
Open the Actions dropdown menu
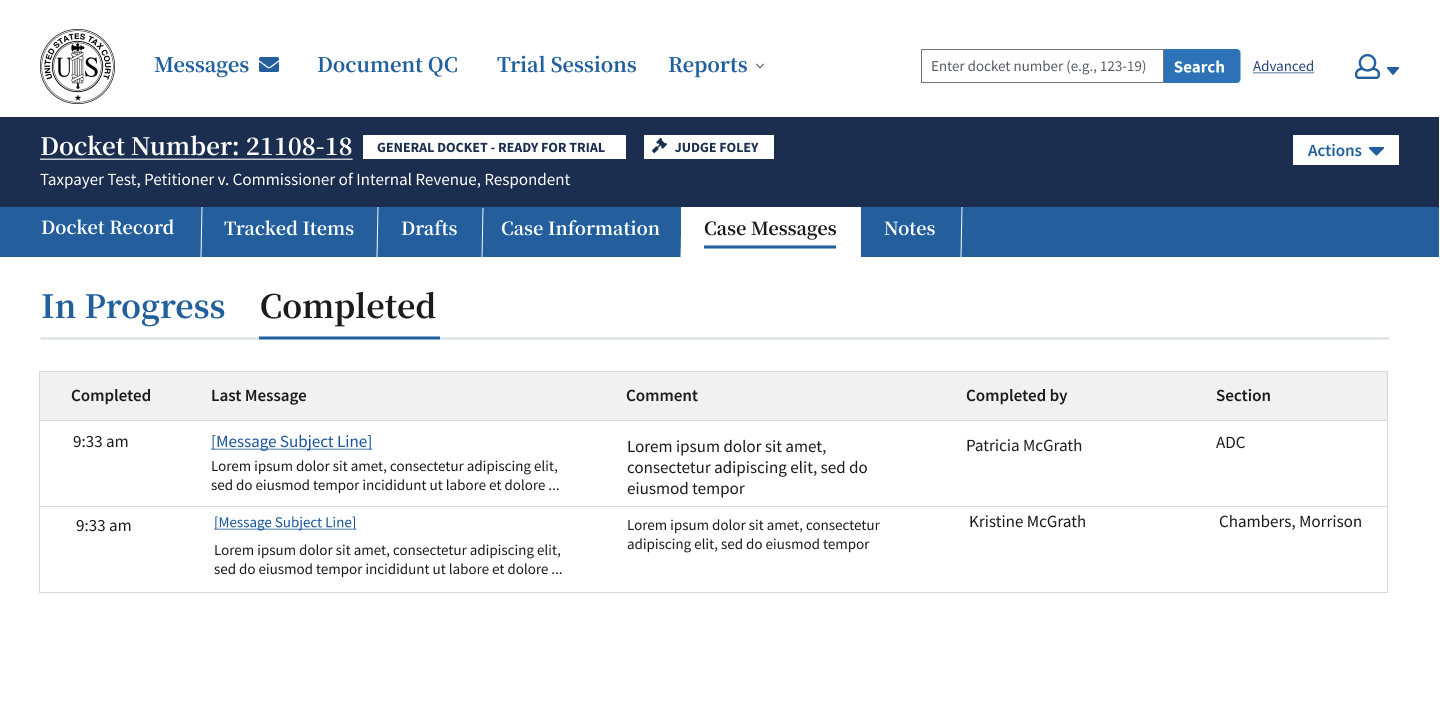point(1345,150)
